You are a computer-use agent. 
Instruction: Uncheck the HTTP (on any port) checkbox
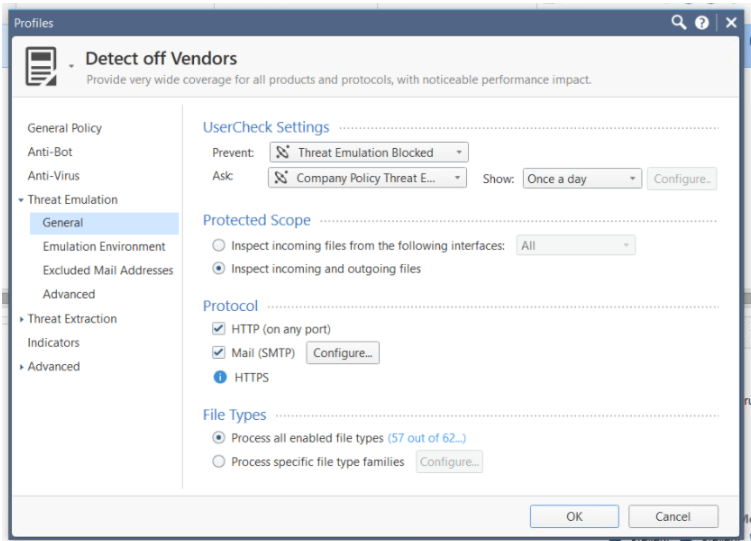click(218, 328)
